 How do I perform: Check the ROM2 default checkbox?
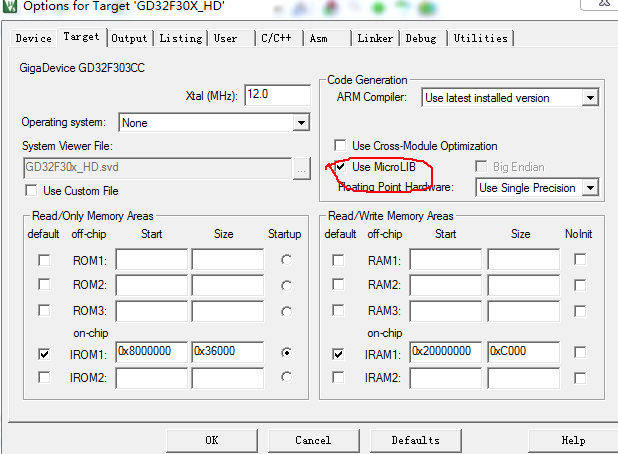click(44, 284)
